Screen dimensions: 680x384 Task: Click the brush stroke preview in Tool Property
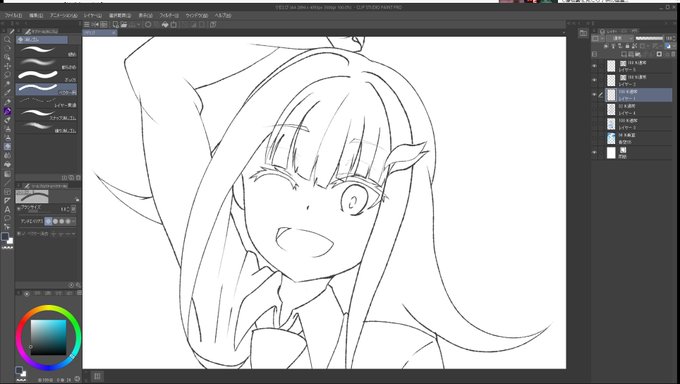click(32, 197)
